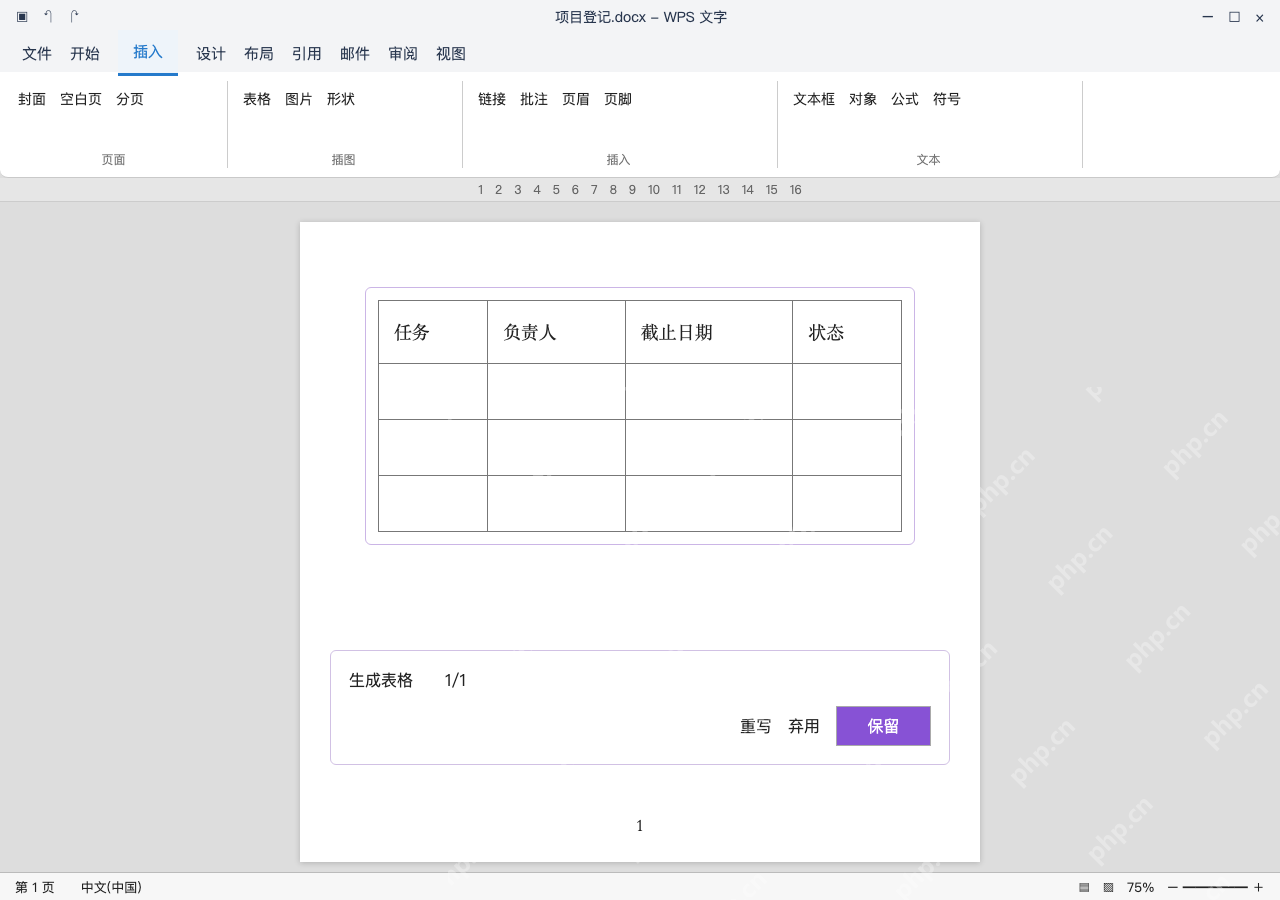1280x900 pixels.
Task: Insert a 文本框 text box
Action: click(814, 99)
